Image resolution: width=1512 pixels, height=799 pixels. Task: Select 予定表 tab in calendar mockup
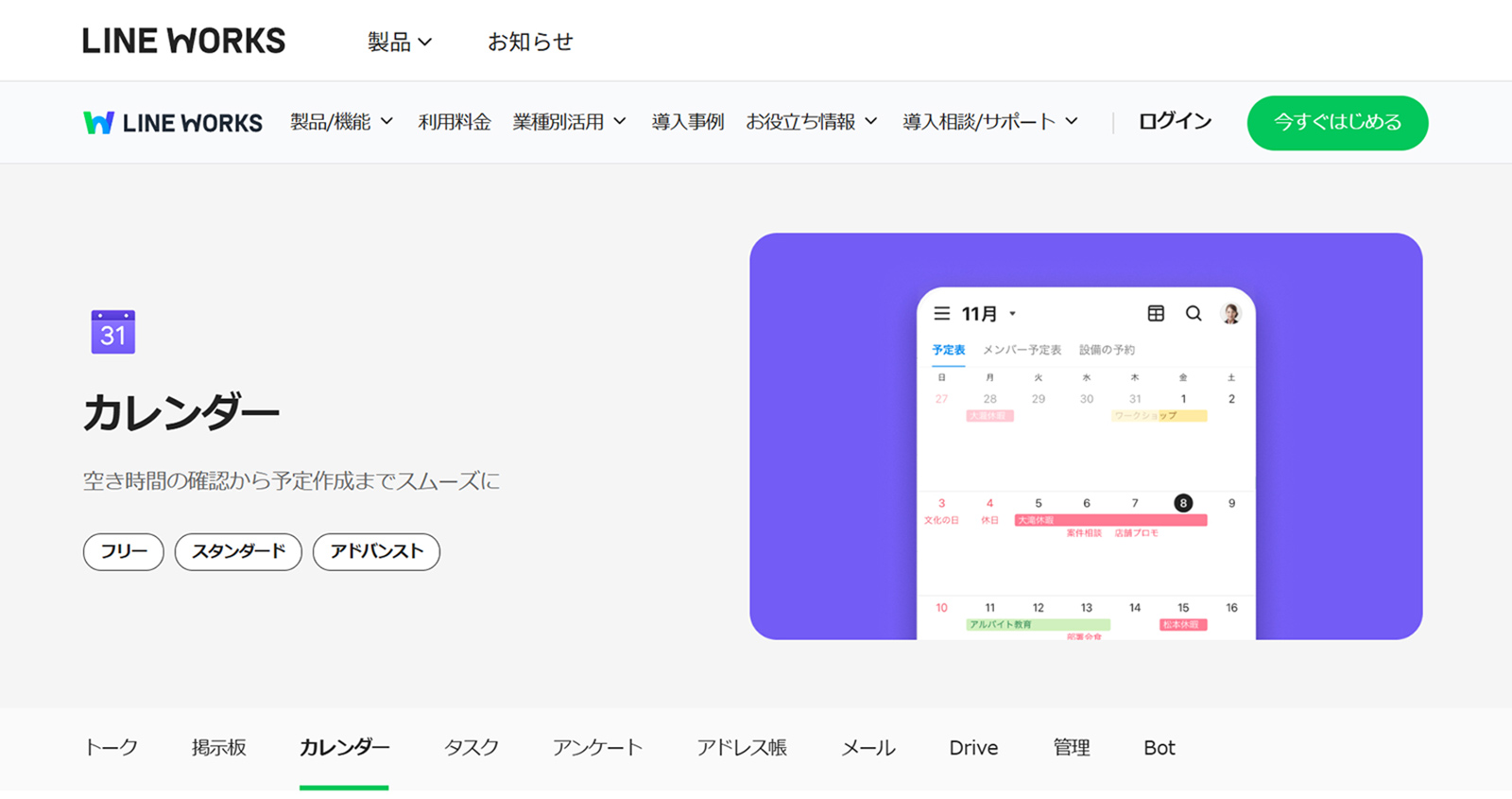point(949,350)
